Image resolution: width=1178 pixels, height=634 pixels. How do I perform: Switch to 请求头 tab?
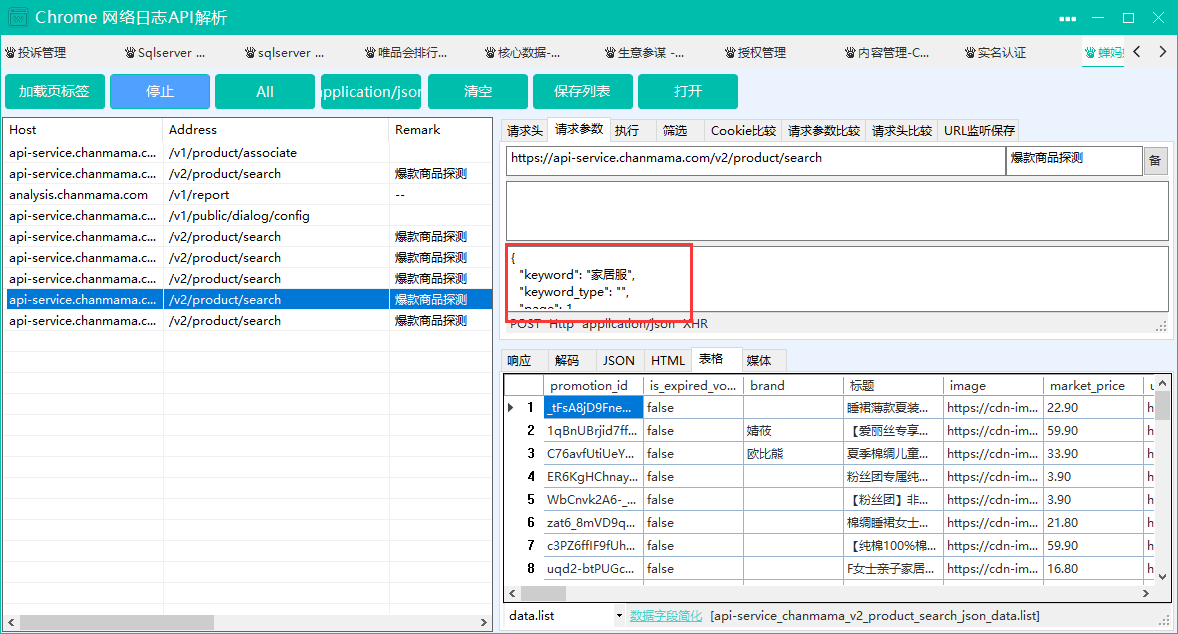coord(524,131)
